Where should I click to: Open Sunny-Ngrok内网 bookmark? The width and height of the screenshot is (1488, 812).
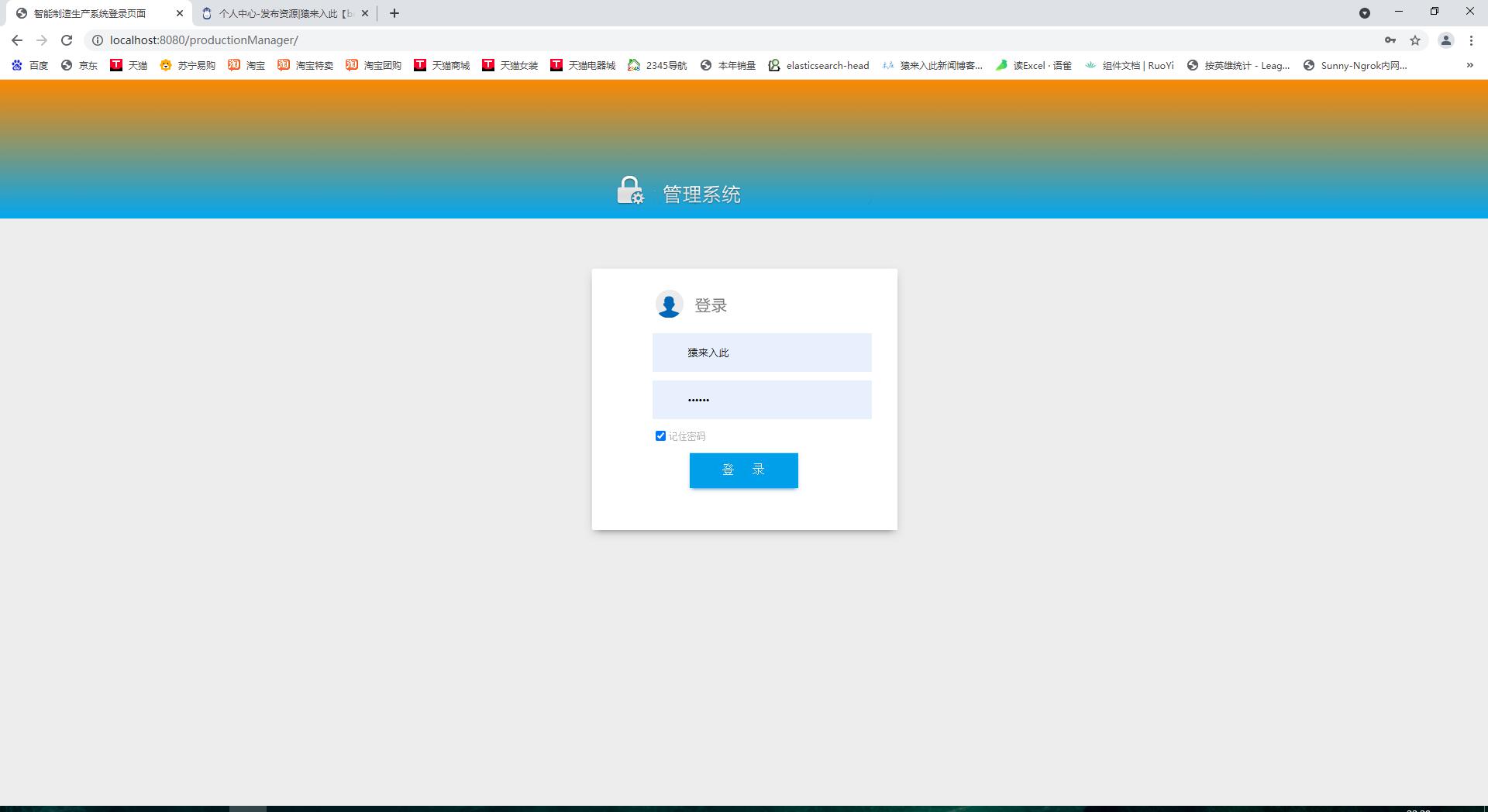1355,65
